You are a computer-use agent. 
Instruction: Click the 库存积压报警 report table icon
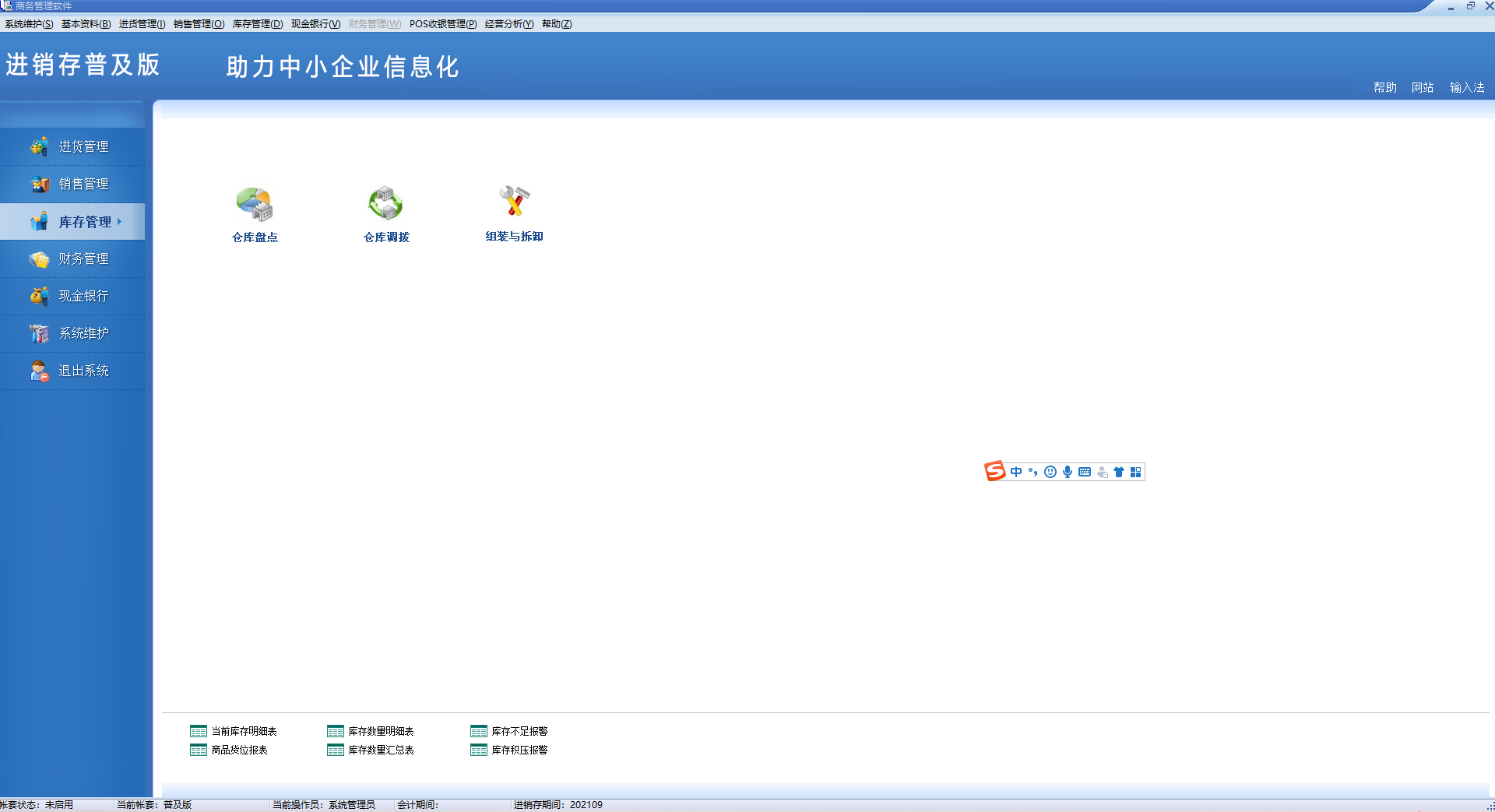coord(479,750)
